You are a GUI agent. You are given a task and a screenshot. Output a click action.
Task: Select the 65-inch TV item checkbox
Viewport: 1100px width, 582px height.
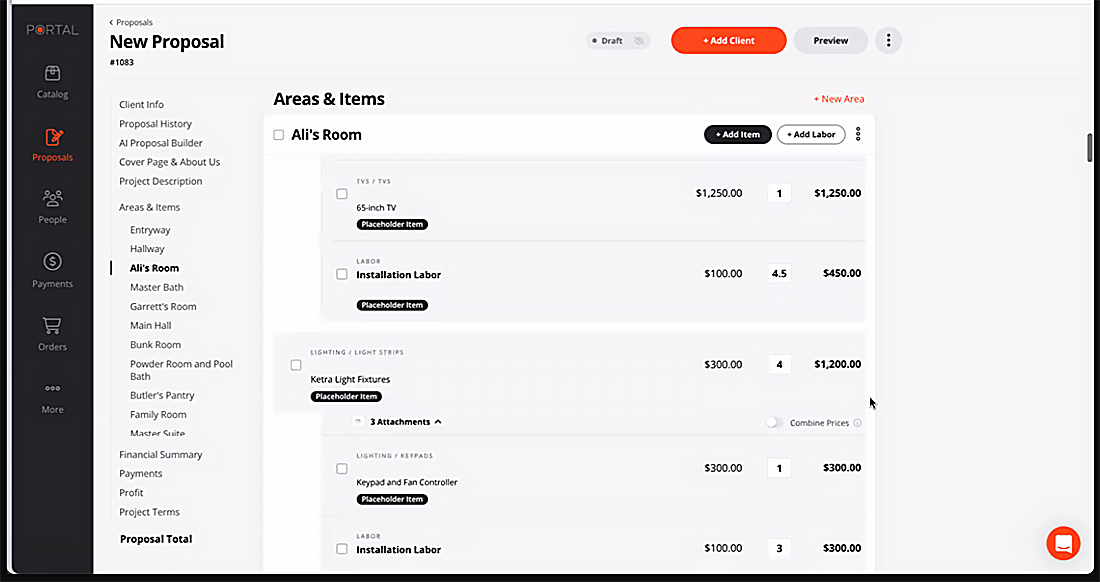point(342,194)
